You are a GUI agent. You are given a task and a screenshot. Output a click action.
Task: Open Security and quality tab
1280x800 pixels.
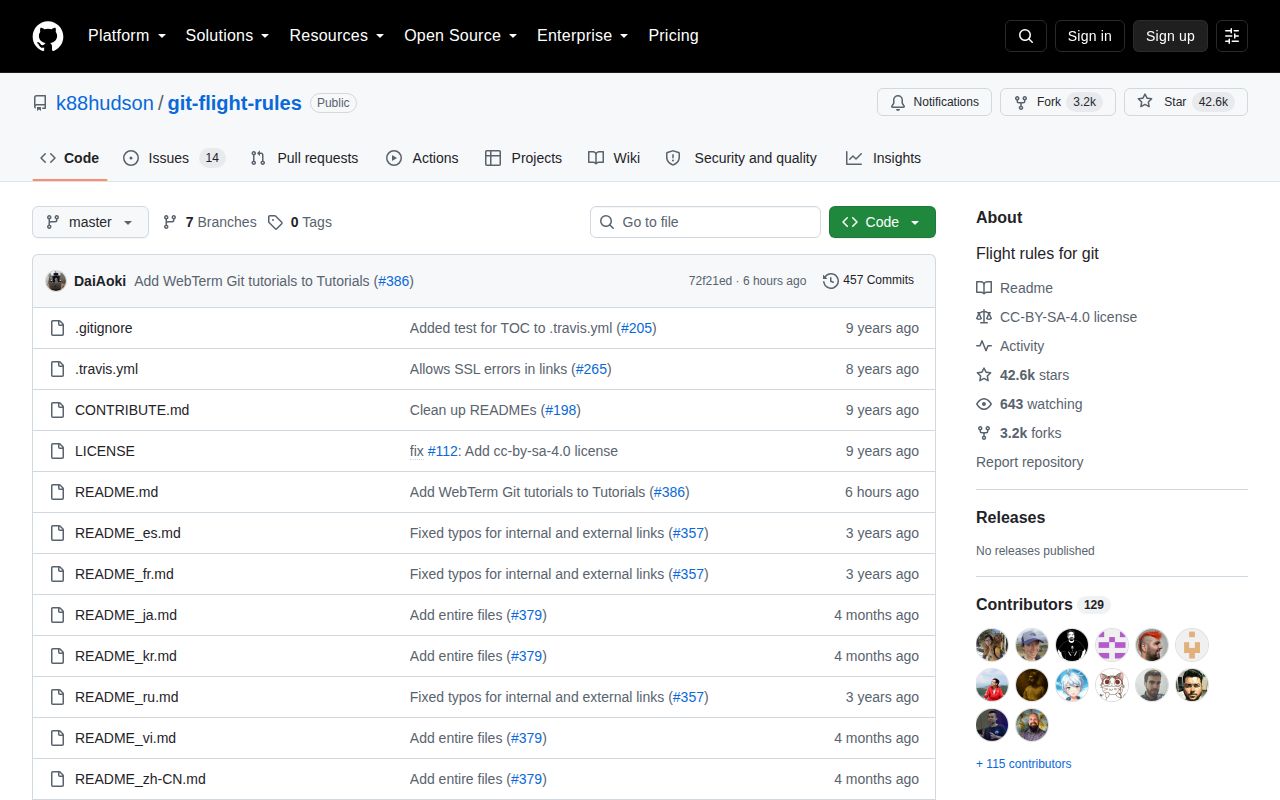(x=741, y=158)
